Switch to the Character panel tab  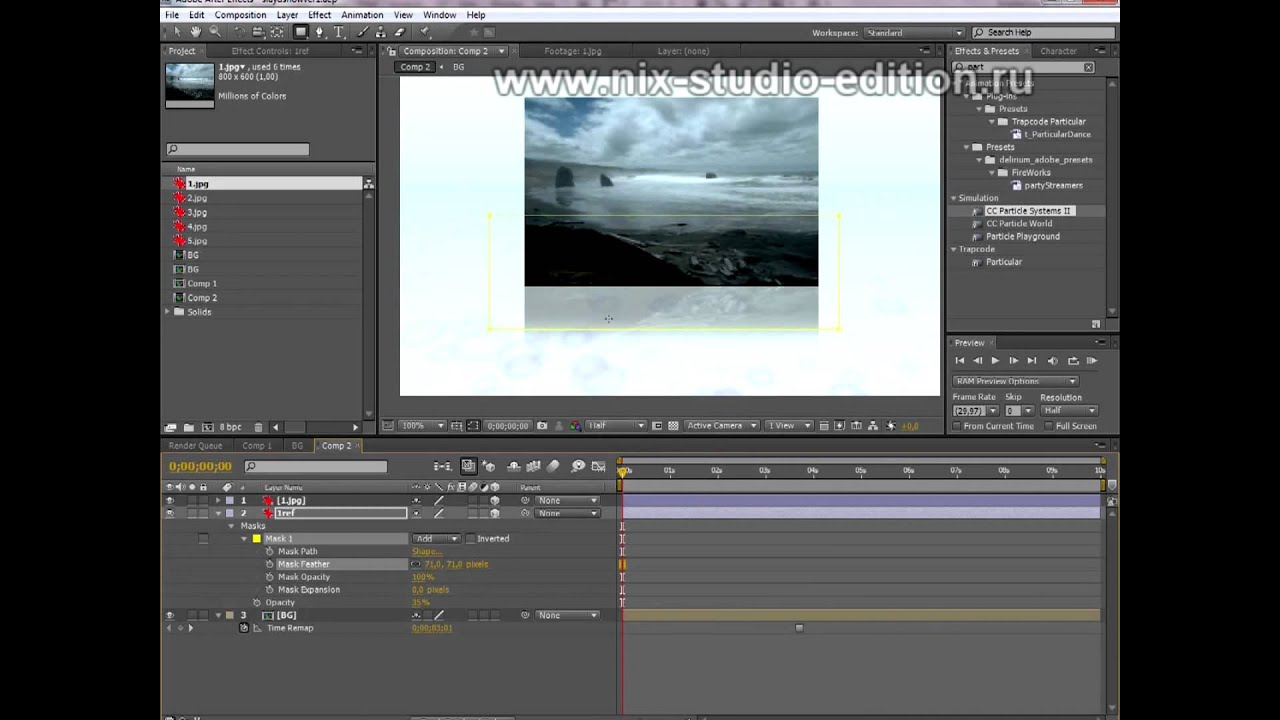pos(1058,51)
